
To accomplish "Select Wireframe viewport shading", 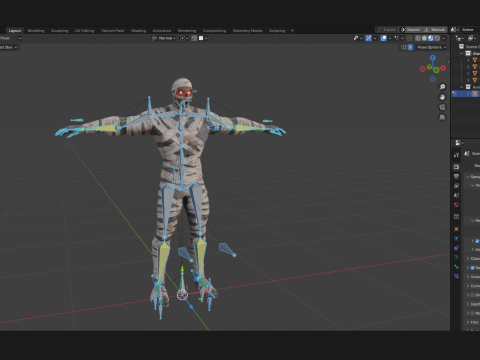I will pos(418,38).
